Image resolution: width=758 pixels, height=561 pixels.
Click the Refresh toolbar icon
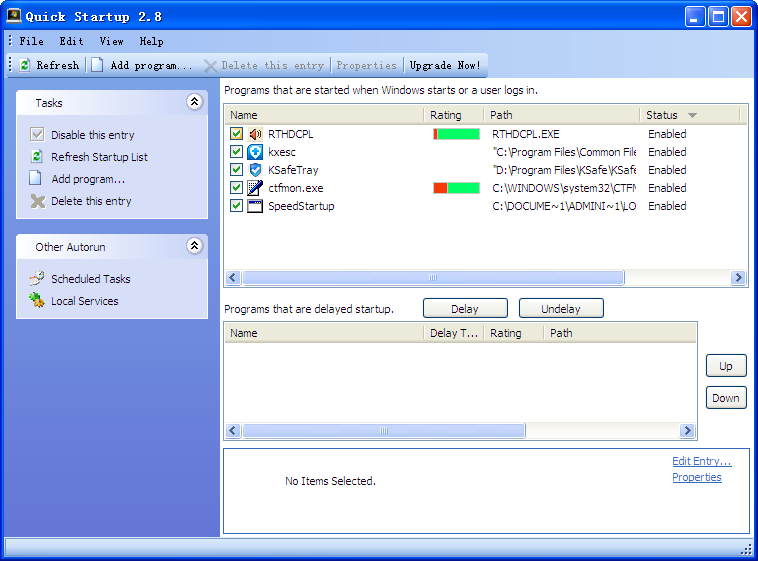pyautogui.click(x=25, y=65)
